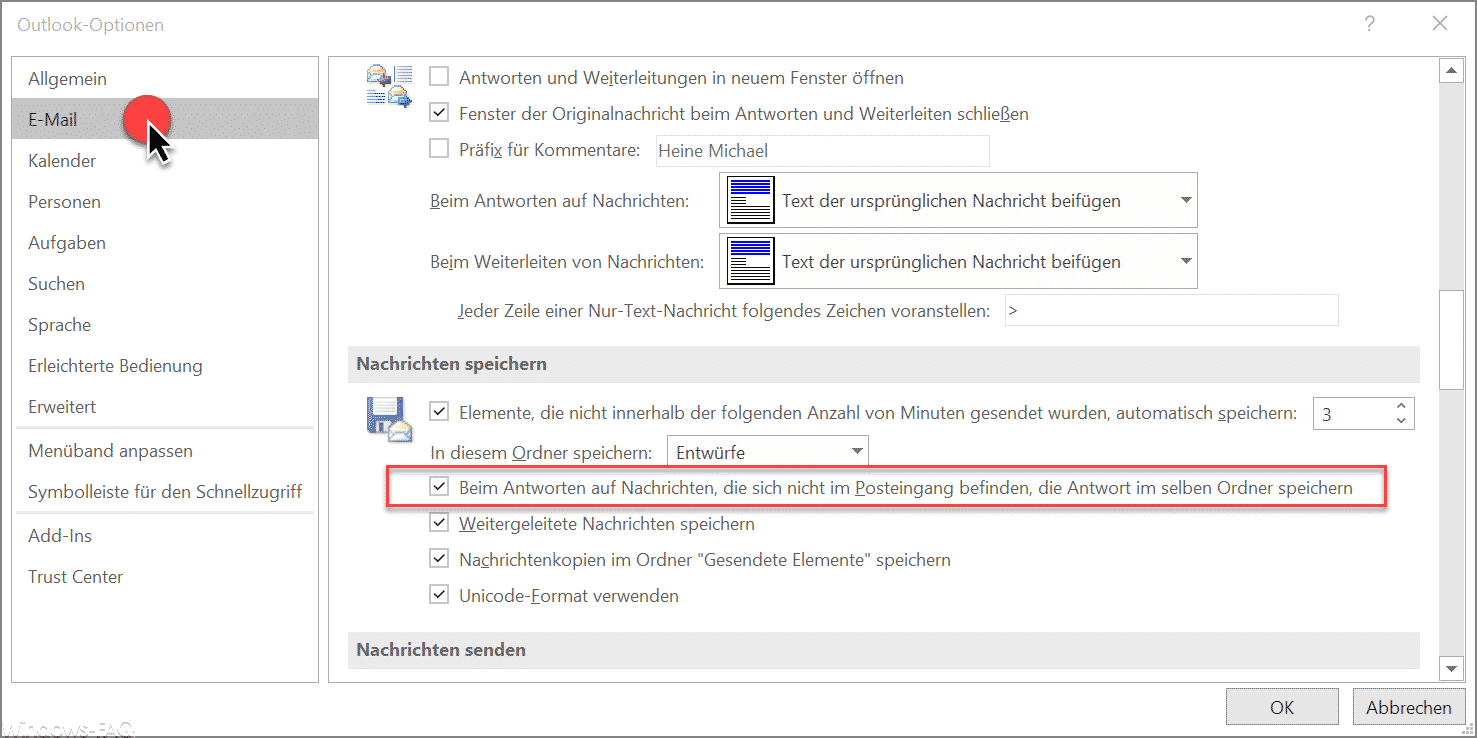Click the reply and forward mail icon

pyautogui.click(x=389, y=86)
